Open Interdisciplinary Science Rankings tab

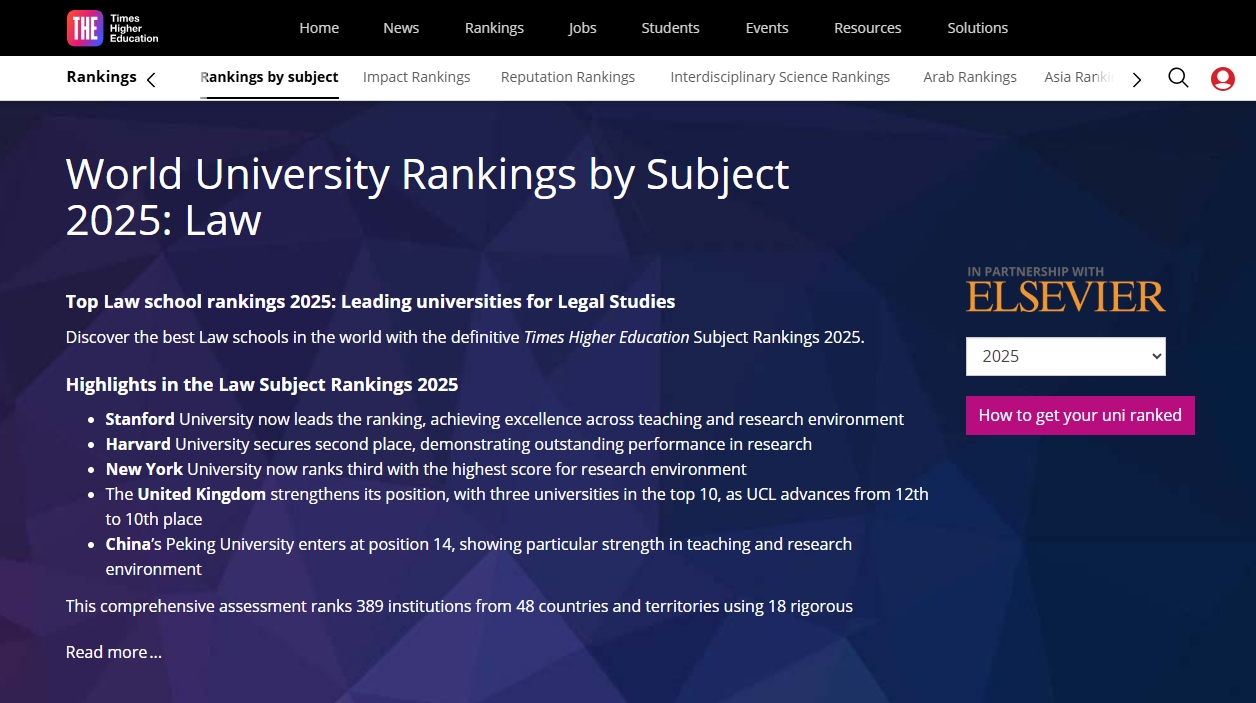click(779, 77)
